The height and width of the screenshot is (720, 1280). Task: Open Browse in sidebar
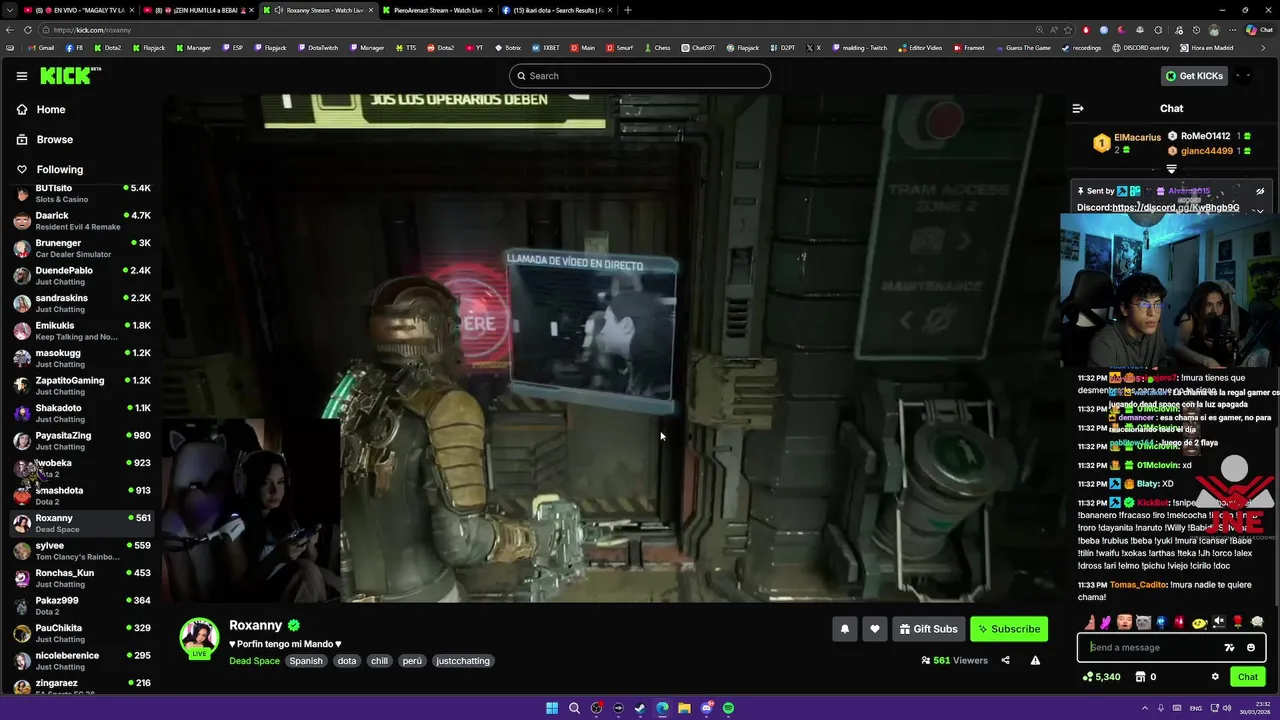click(x=55, y=140)
